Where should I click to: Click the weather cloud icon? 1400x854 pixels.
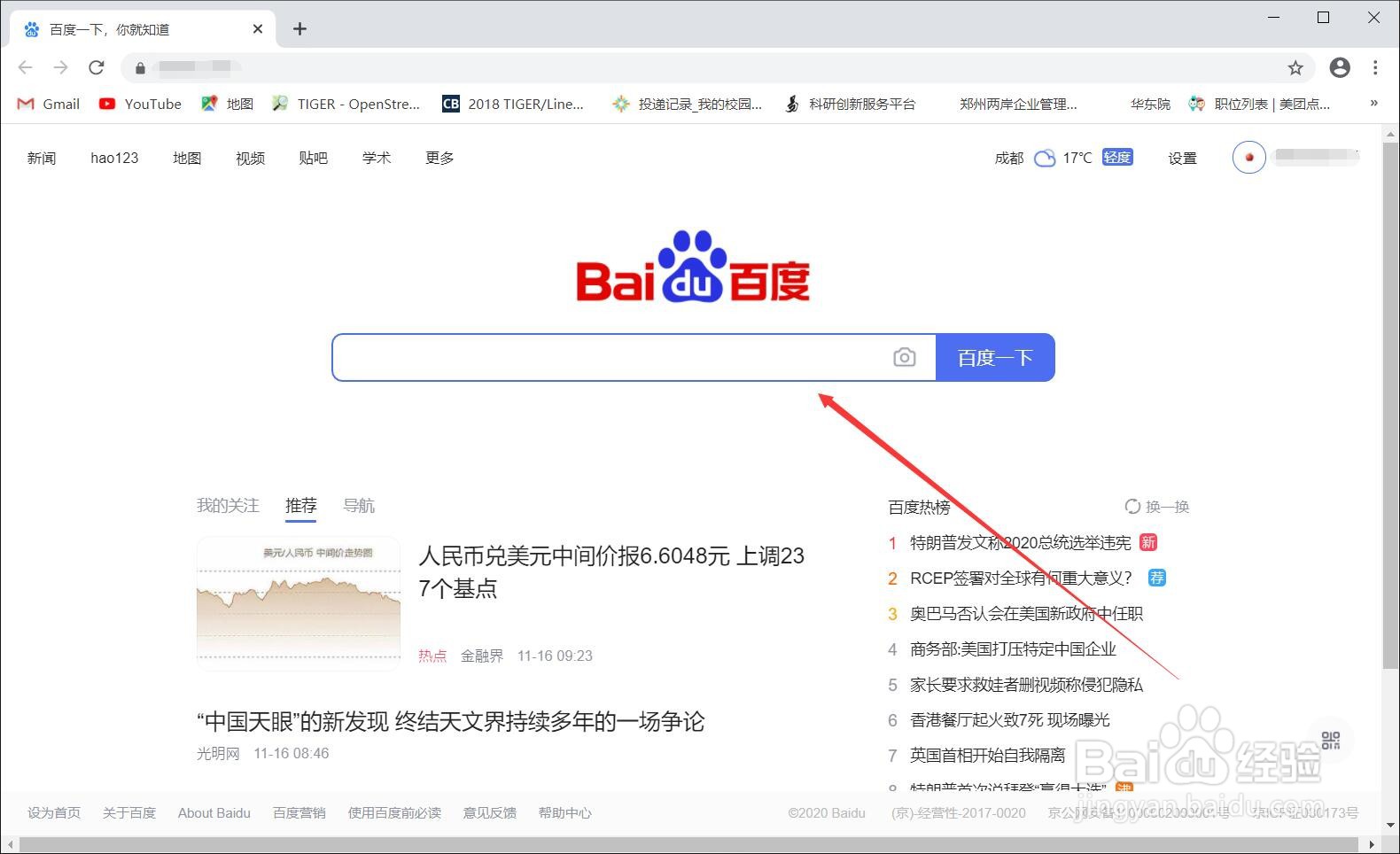[1045, 158]
